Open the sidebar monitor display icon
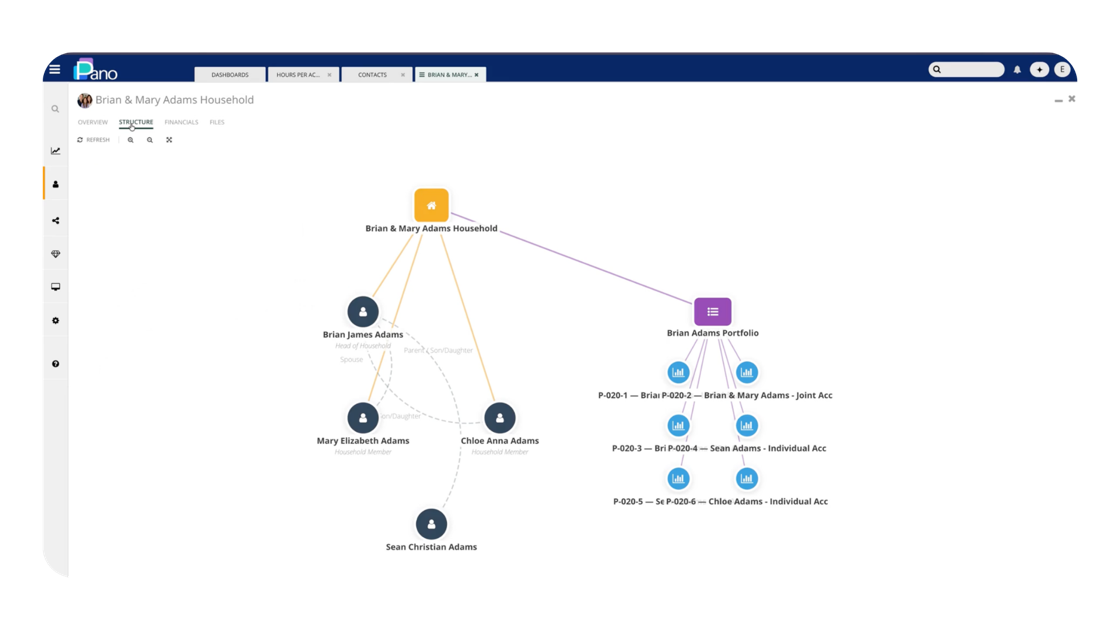 pyautogui.click(x=56, y=287)
